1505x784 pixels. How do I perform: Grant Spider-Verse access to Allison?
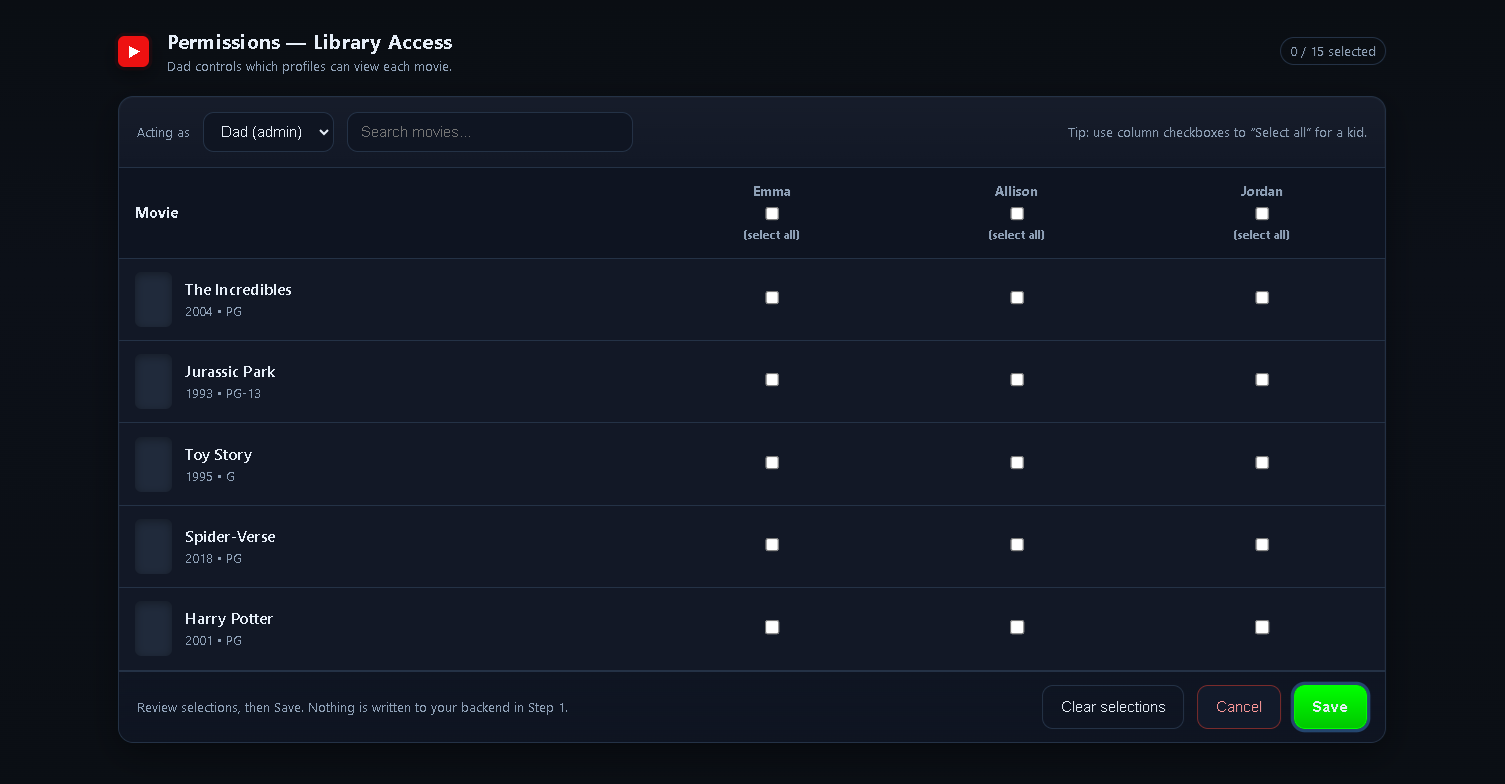coord(1017,544)
